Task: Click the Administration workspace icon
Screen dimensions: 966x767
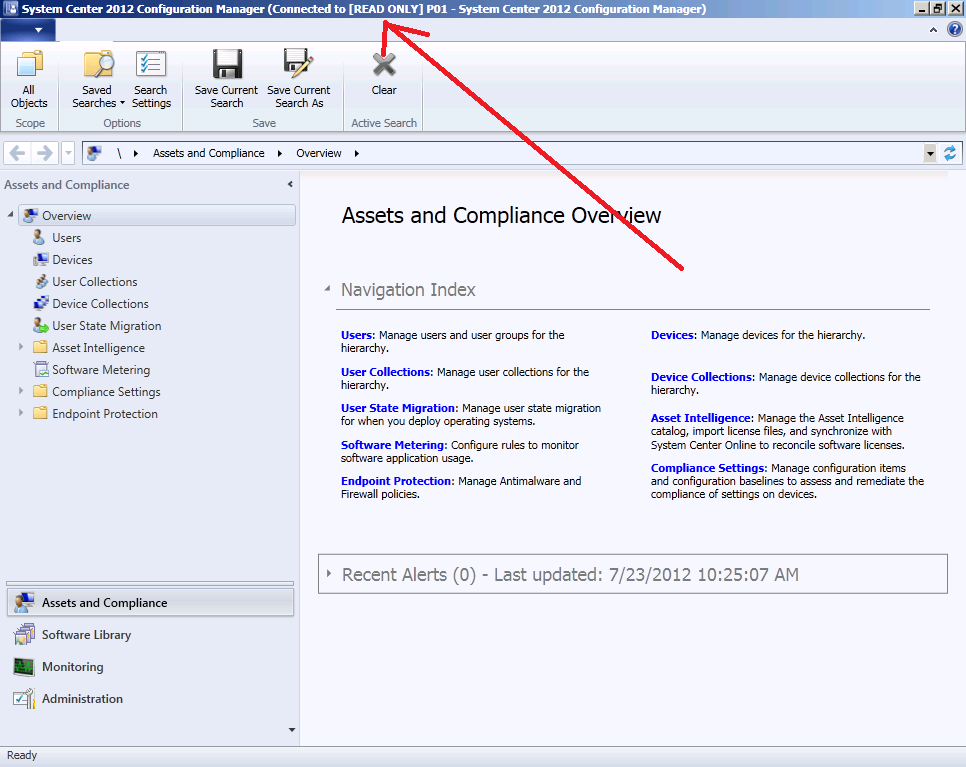Action: click(x=24, y=699)
